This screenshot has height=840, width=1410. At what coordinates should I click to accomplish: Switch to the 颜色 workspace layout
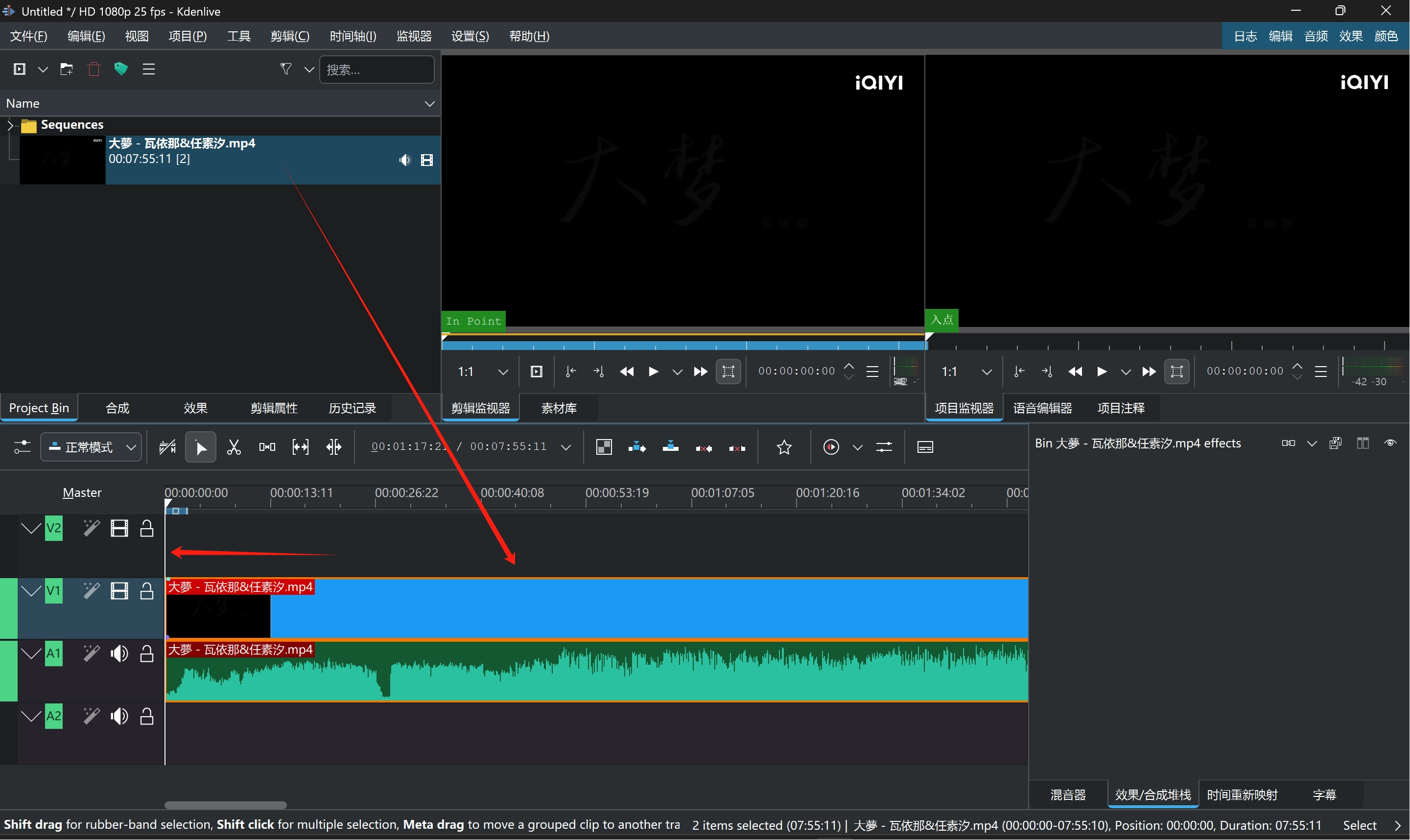(1387, 36)
